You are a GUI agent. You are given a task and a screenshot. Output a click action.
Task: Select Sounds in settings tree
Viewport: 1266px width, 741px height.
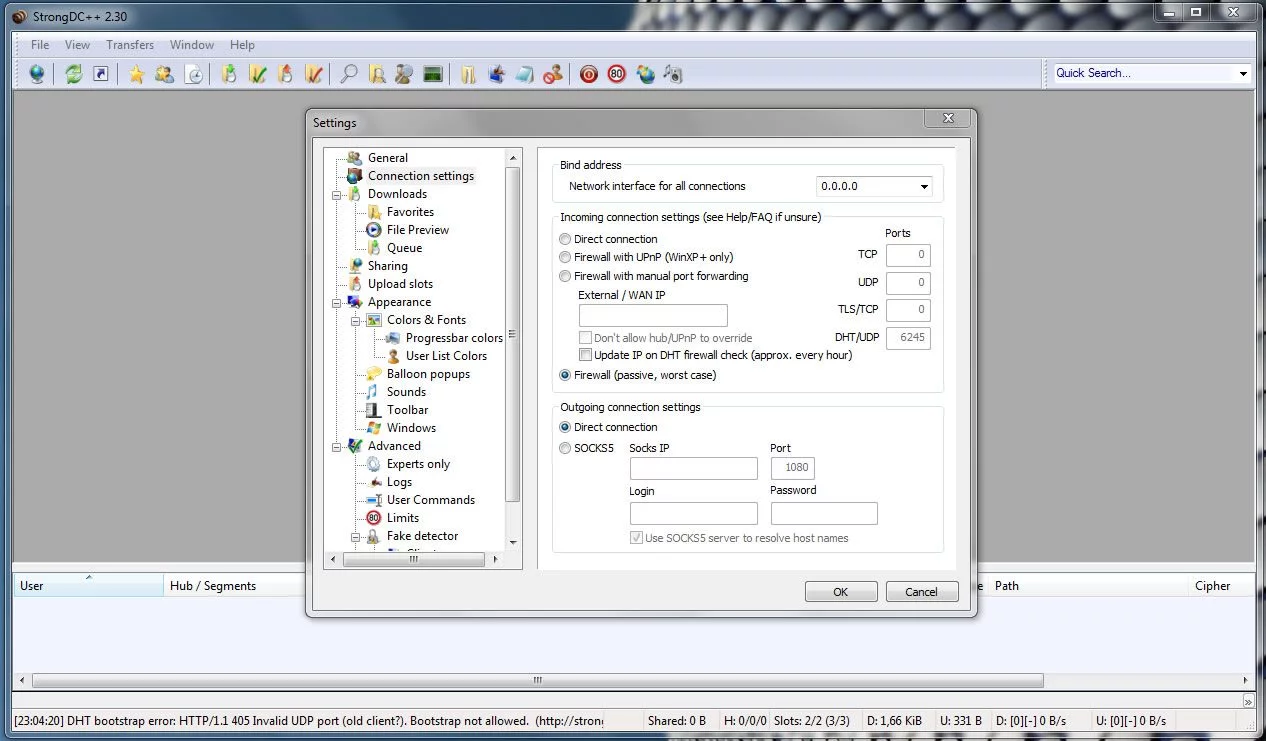[406, 392]
